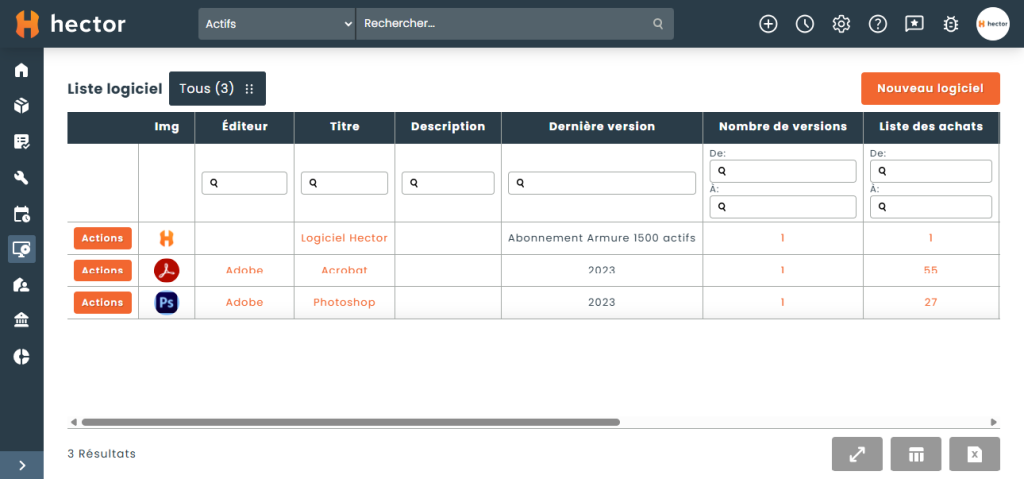Image resolution: width=1024 pixels, height=479 pixels.
Task: Click the Éditeur column filter field
Action: point(244,183)
